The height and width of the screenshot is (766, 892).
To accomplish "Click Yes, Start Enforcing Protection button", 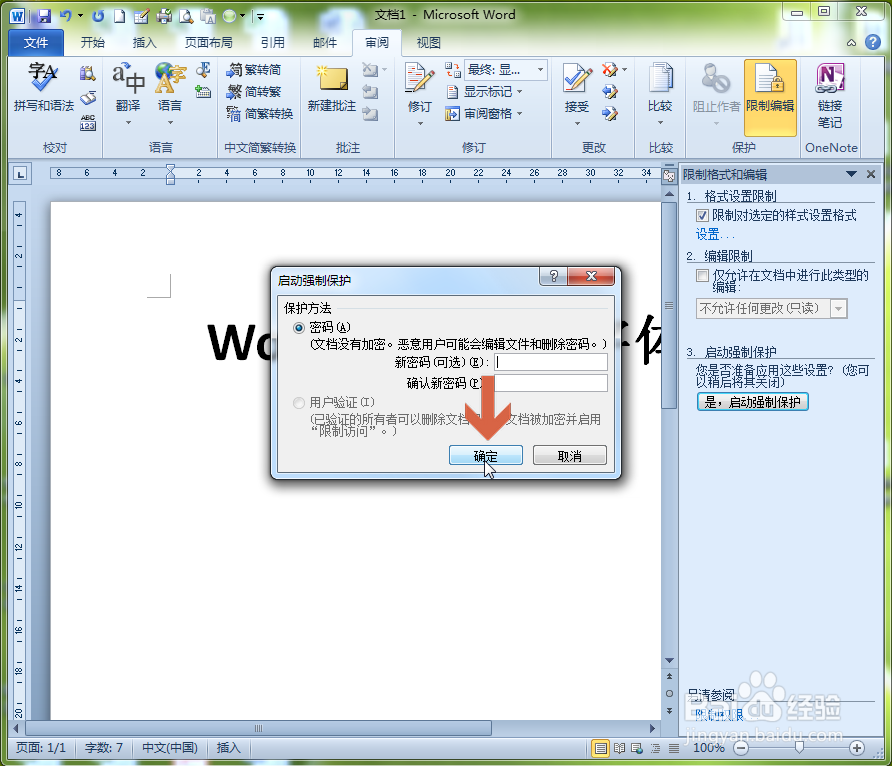I will tap(753, 402).
